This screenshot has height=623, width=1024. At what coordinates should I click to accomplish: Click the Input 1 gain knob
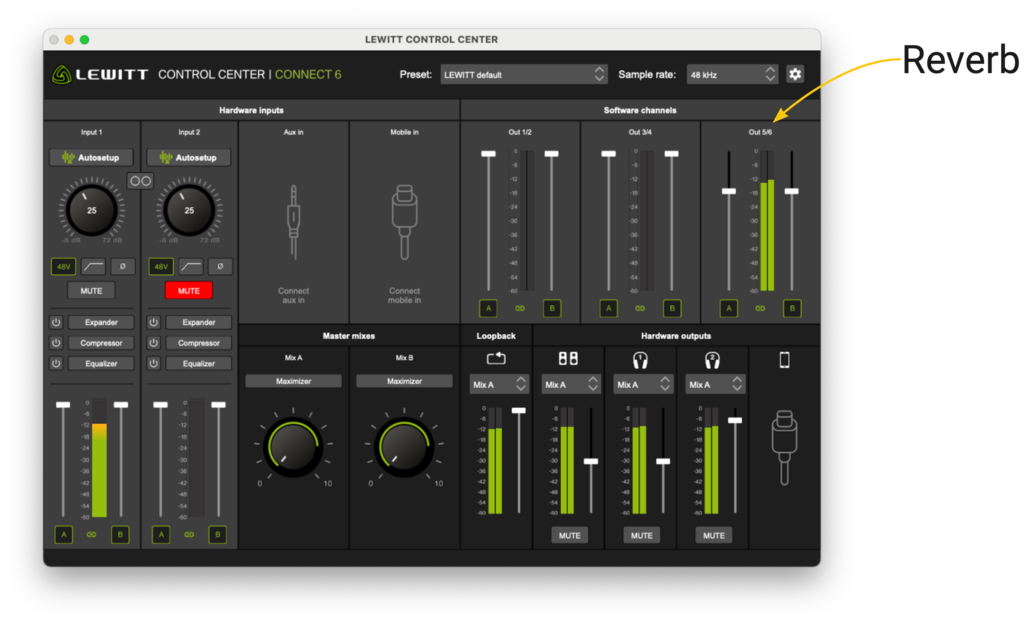[x=91, y=210]
